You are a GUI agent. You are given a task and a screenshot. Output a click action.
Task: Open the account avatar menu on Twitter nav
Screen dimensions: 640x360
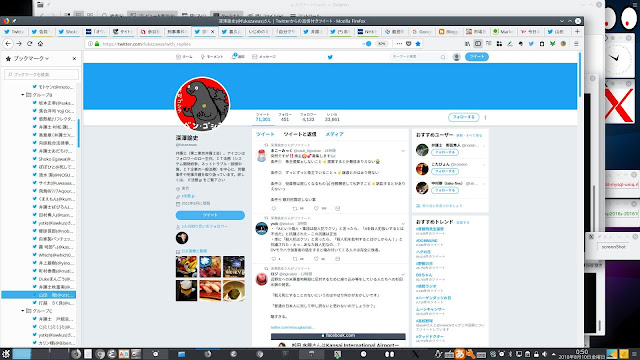pos(457,57)
